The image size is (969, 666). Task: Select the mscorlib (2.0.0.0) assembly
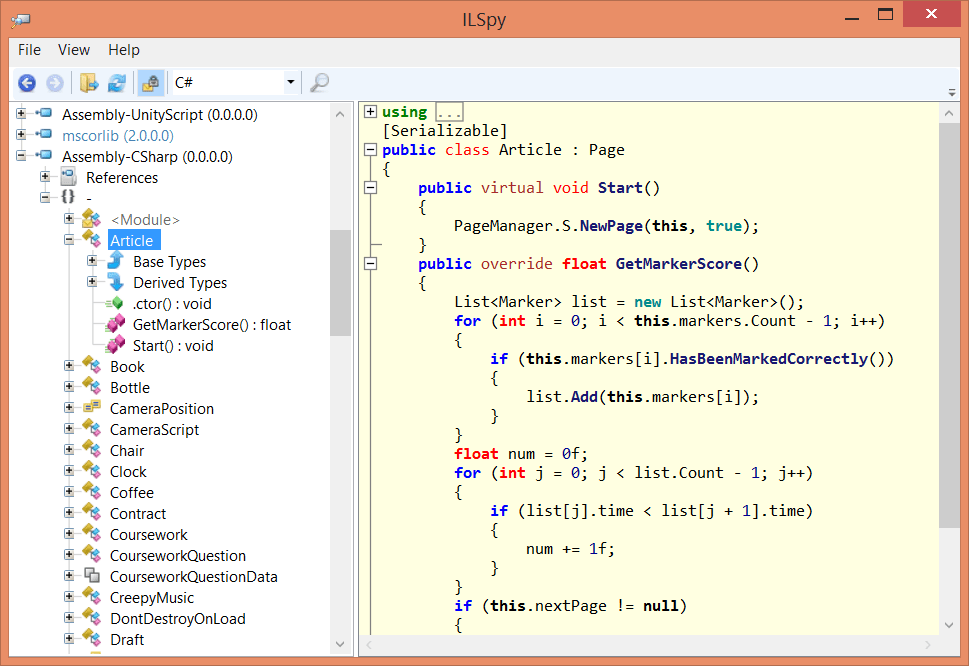click(x=117, y=135)
